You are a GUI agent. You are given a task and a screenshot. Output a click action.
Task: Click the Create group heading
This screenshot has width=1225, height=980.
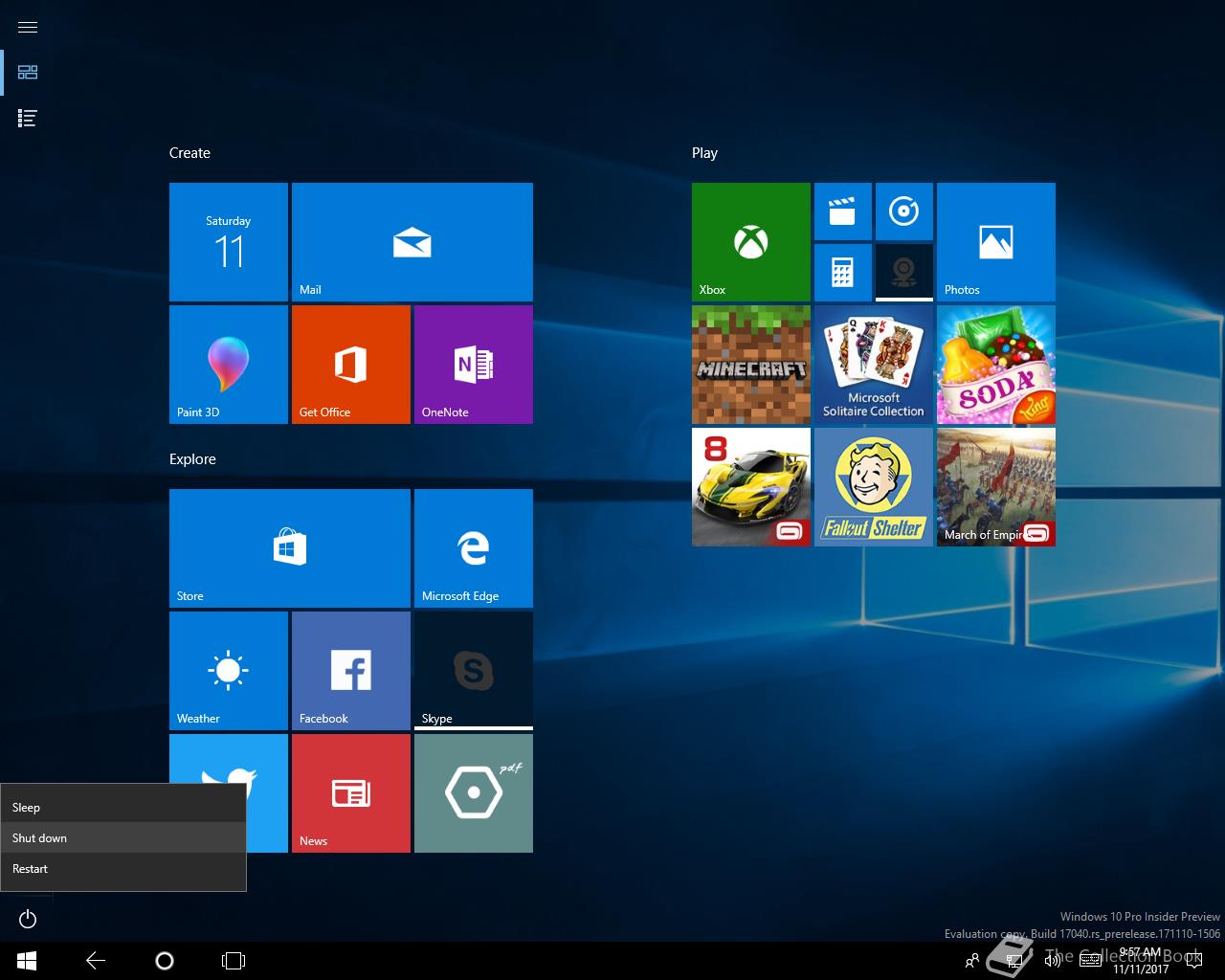click(x=189, y=153)
